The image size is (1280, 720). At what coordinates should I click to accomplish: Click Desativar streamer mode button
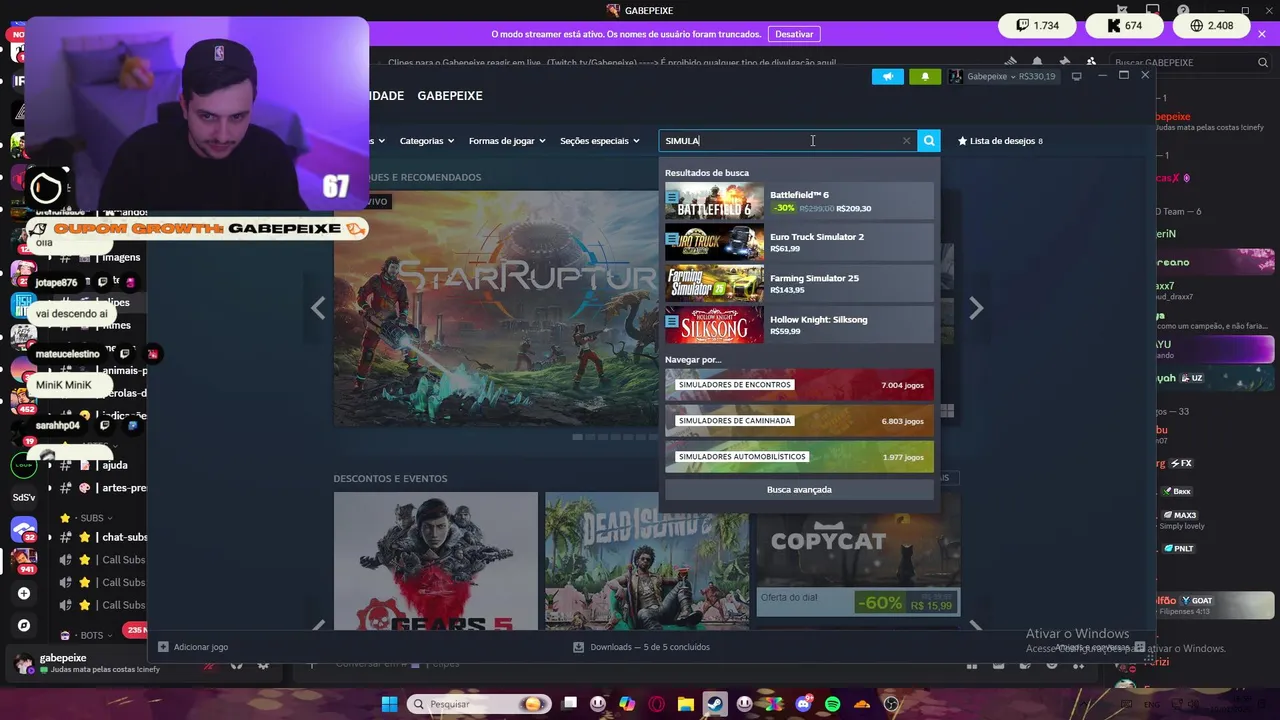pyautogui.click(x=794, y=34)
